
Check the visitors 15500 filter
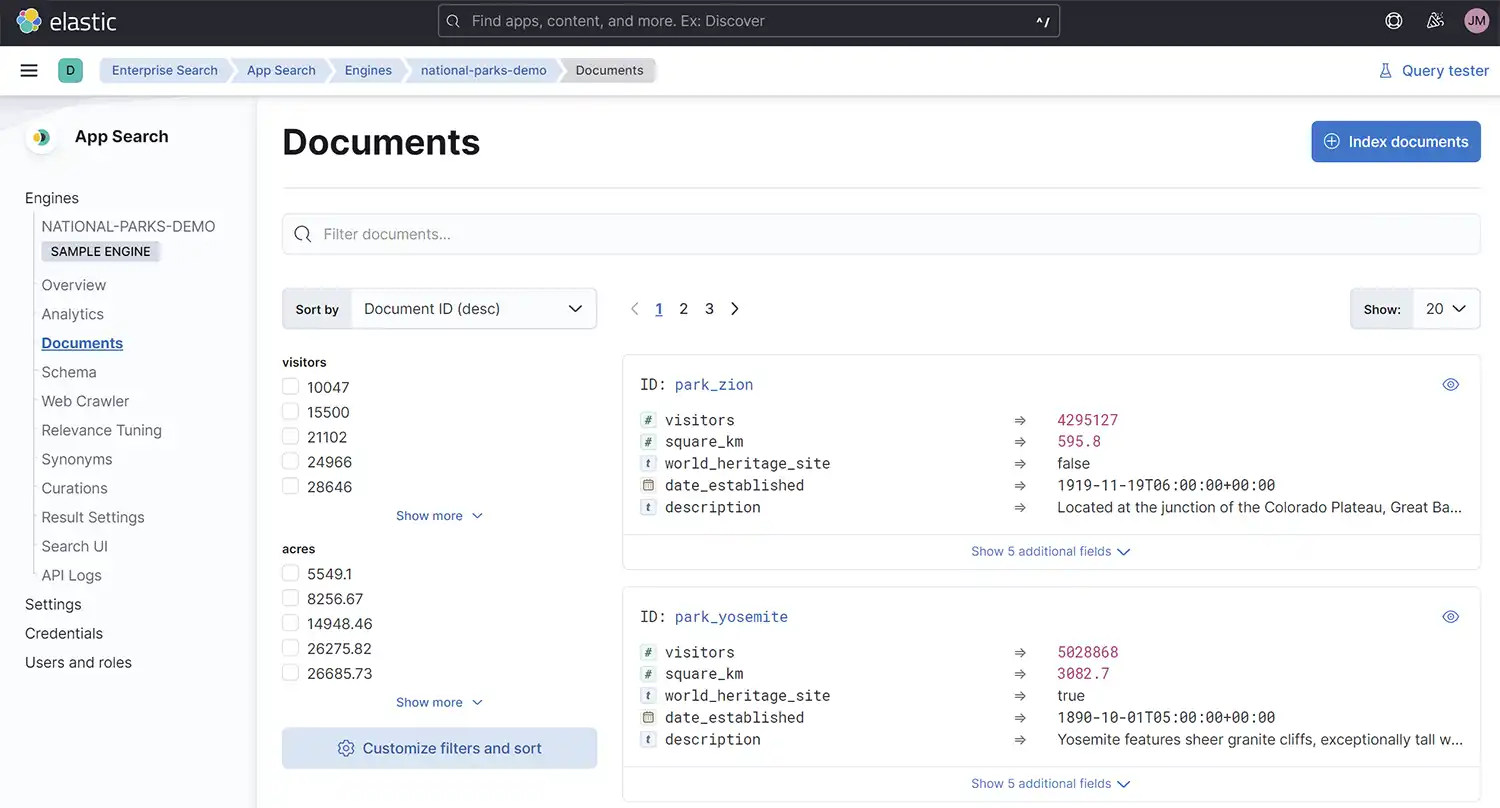click(290, 412)
